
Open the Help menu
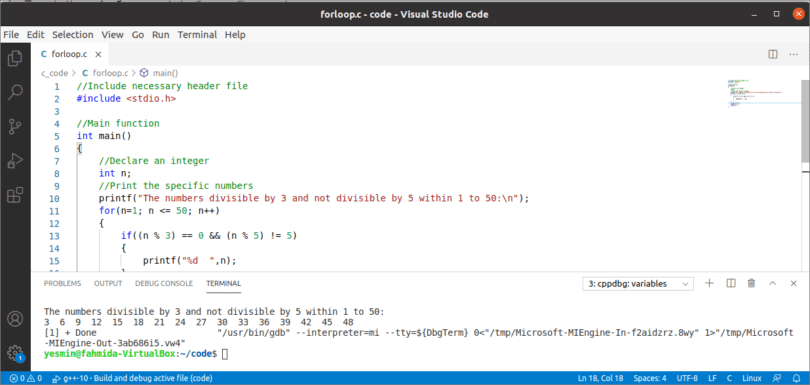(x=235, y=35)
